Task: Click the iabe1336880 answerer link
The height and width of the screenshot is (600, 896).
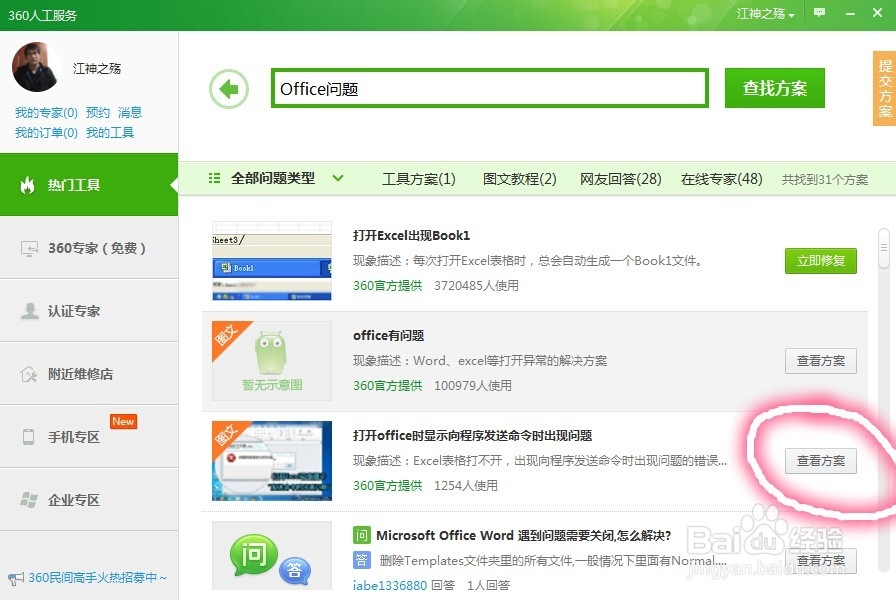Action: (x=390, y=585)
